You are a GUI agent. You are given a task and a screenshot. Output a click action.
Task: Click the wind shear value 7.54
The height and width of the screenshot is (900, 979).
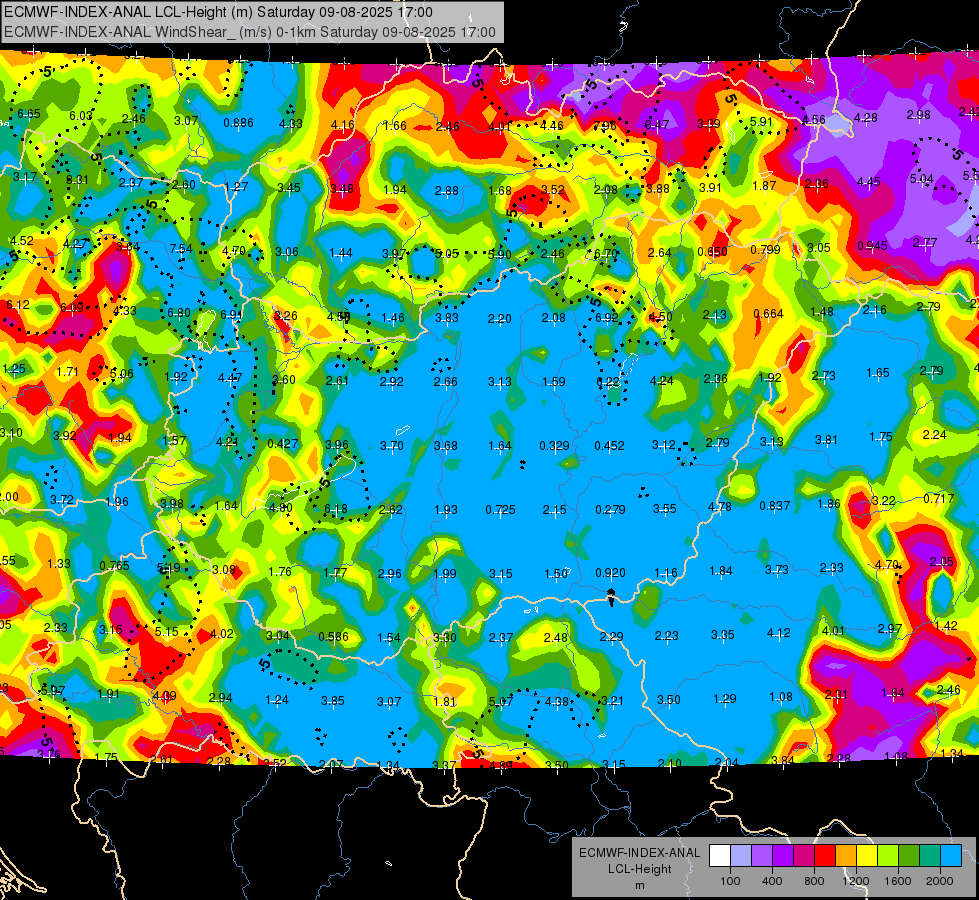tap(181, 249)
